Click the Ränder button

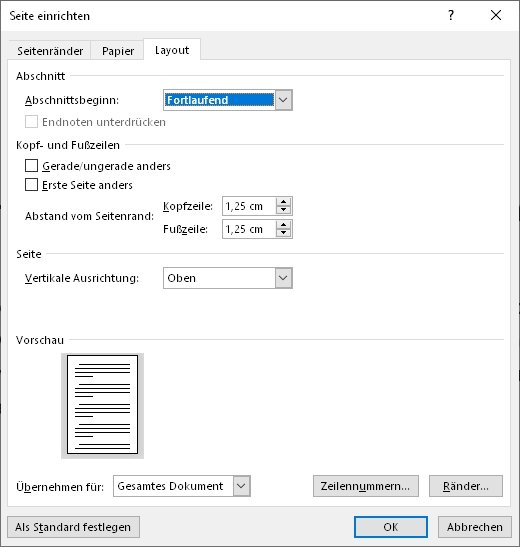466,486
